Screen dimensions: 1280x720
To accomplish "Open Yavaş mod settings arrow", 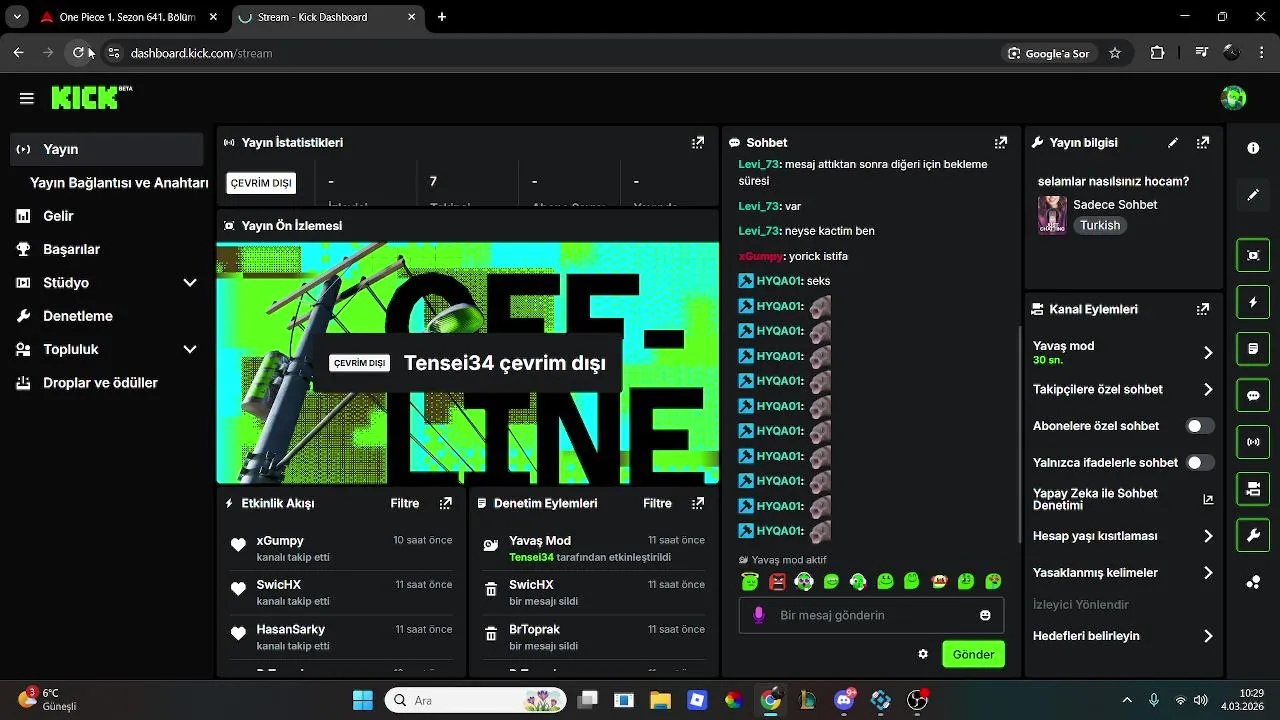I will pos(1208,352).
